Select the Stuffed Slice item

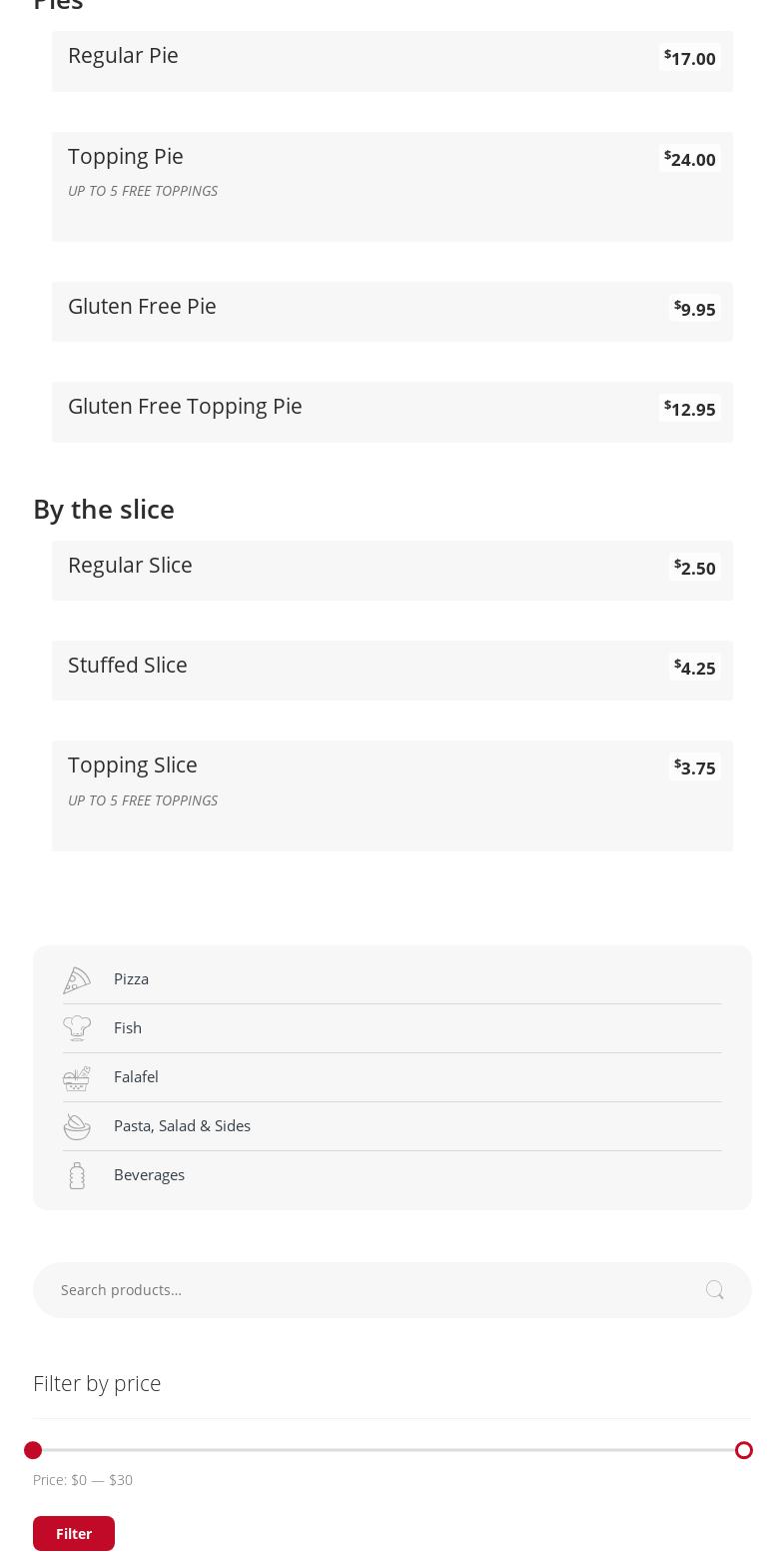coord(128,666)
